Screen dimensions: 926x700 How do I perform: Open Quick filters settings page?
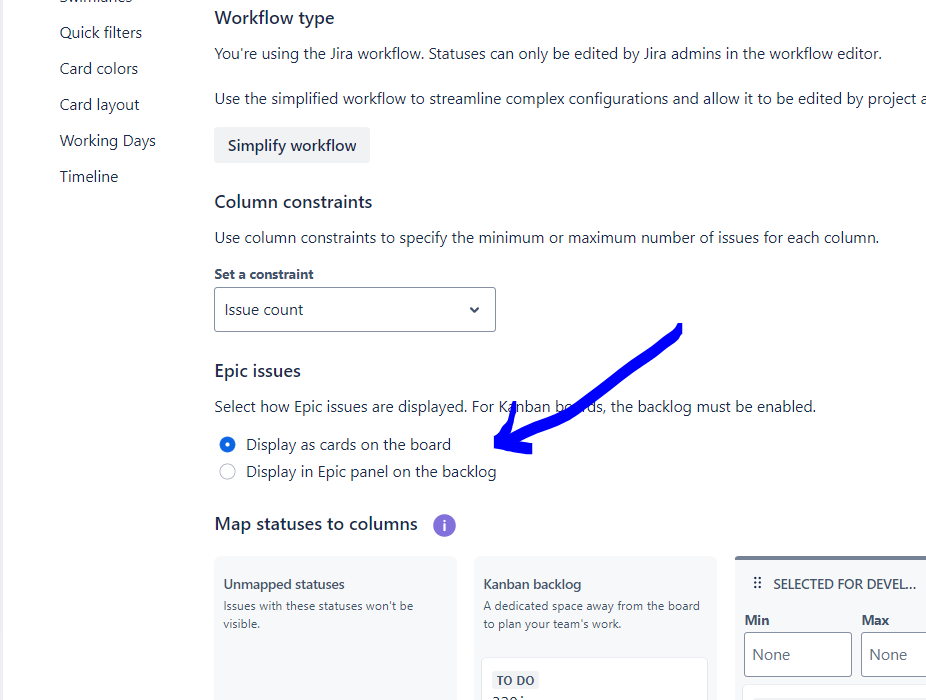[101, 32]
